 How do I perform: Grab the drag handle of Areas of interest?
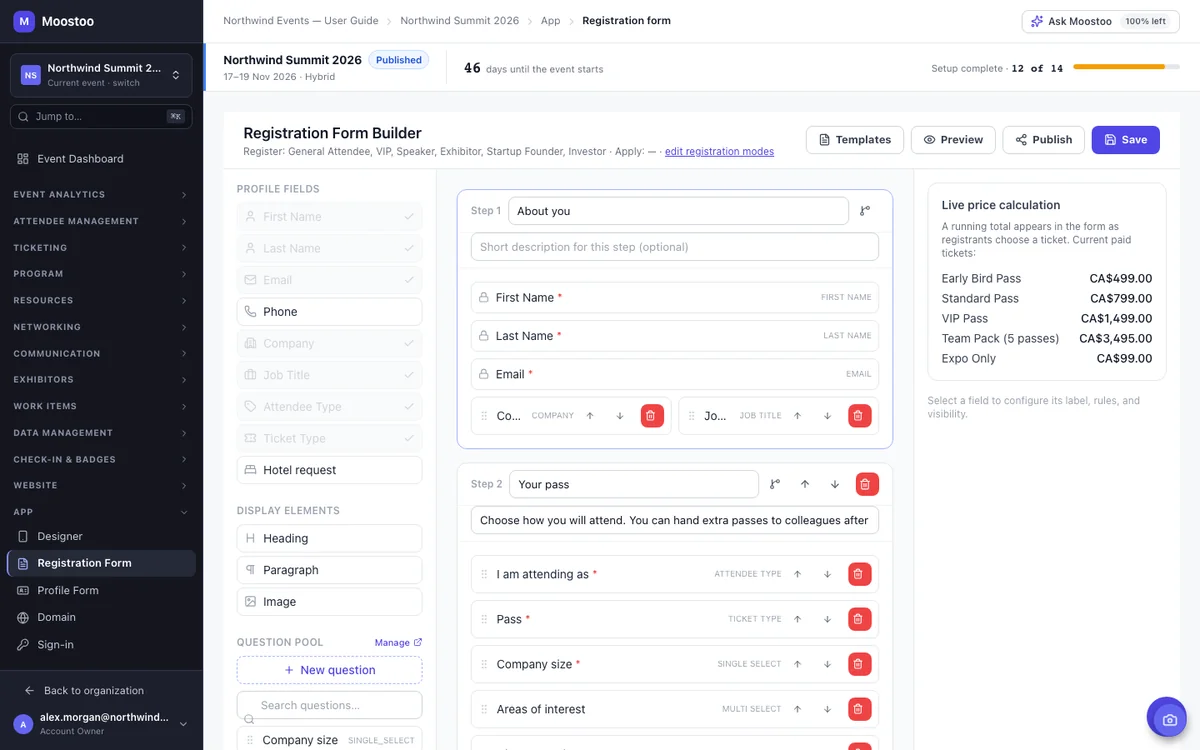point(485,709)
